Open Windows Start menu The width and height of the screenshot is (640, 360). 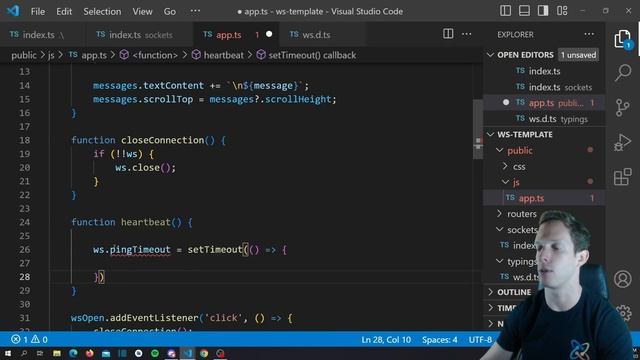(x=7, y=353)
